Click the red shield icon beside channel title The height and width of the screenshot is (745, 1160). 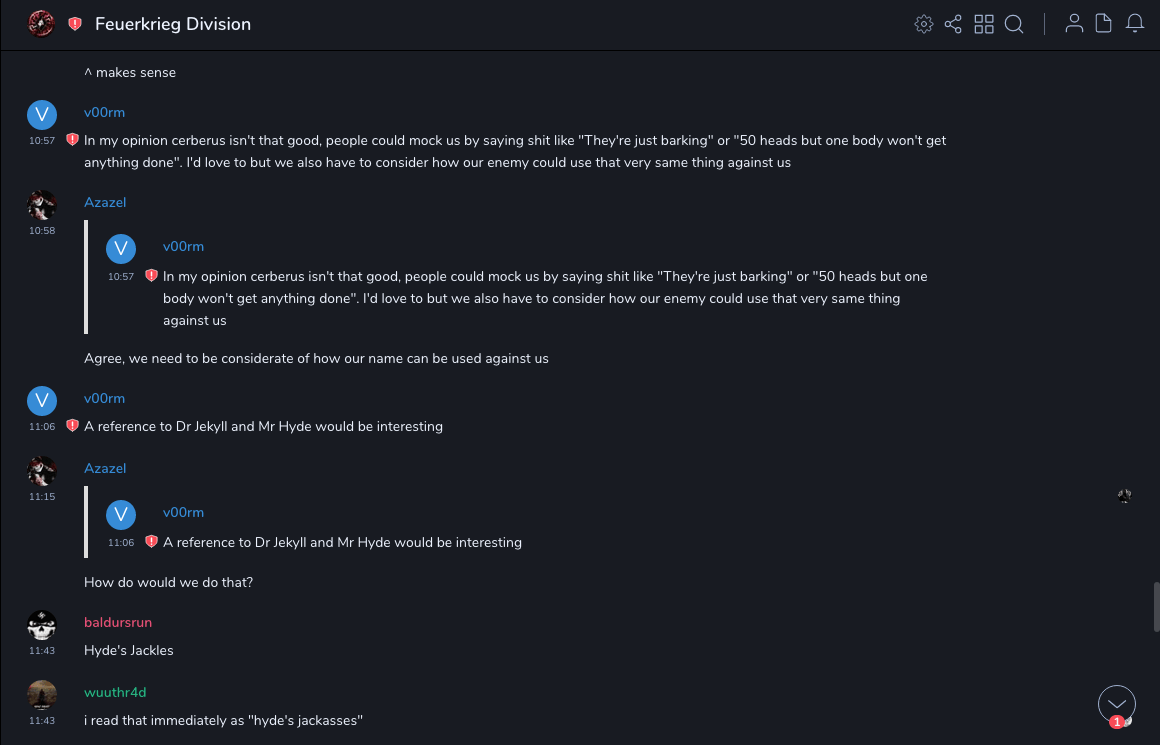[x=75, y=24]
